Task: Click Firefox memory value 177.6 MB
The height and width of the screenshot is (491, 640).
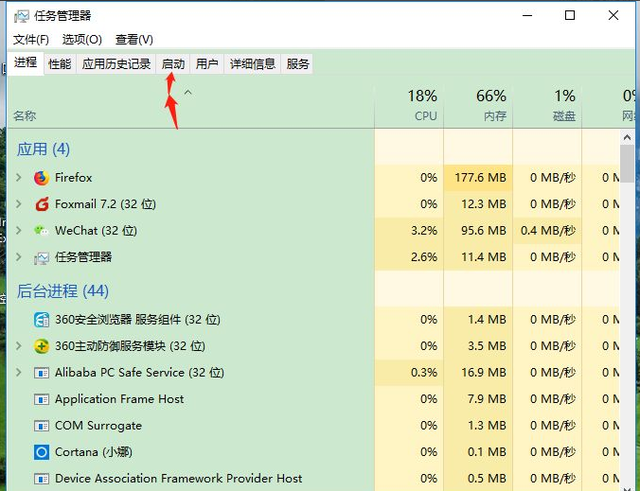Action: tap(480, 178)
